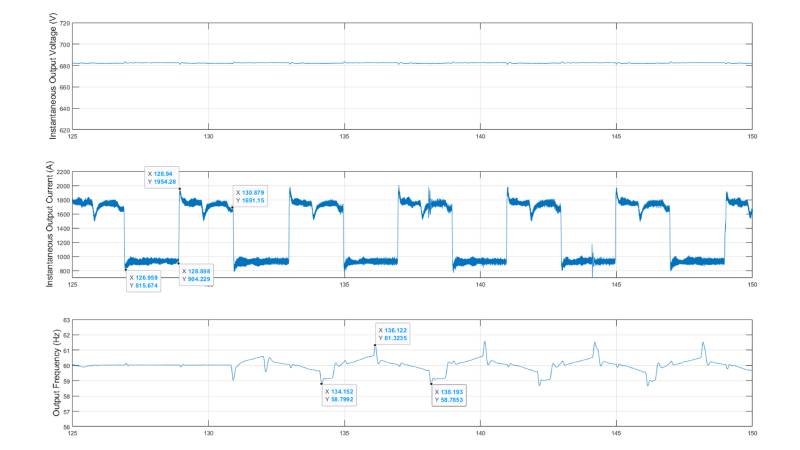Click the 145 x-axis tick under the current plot

(x=616, y=285)
